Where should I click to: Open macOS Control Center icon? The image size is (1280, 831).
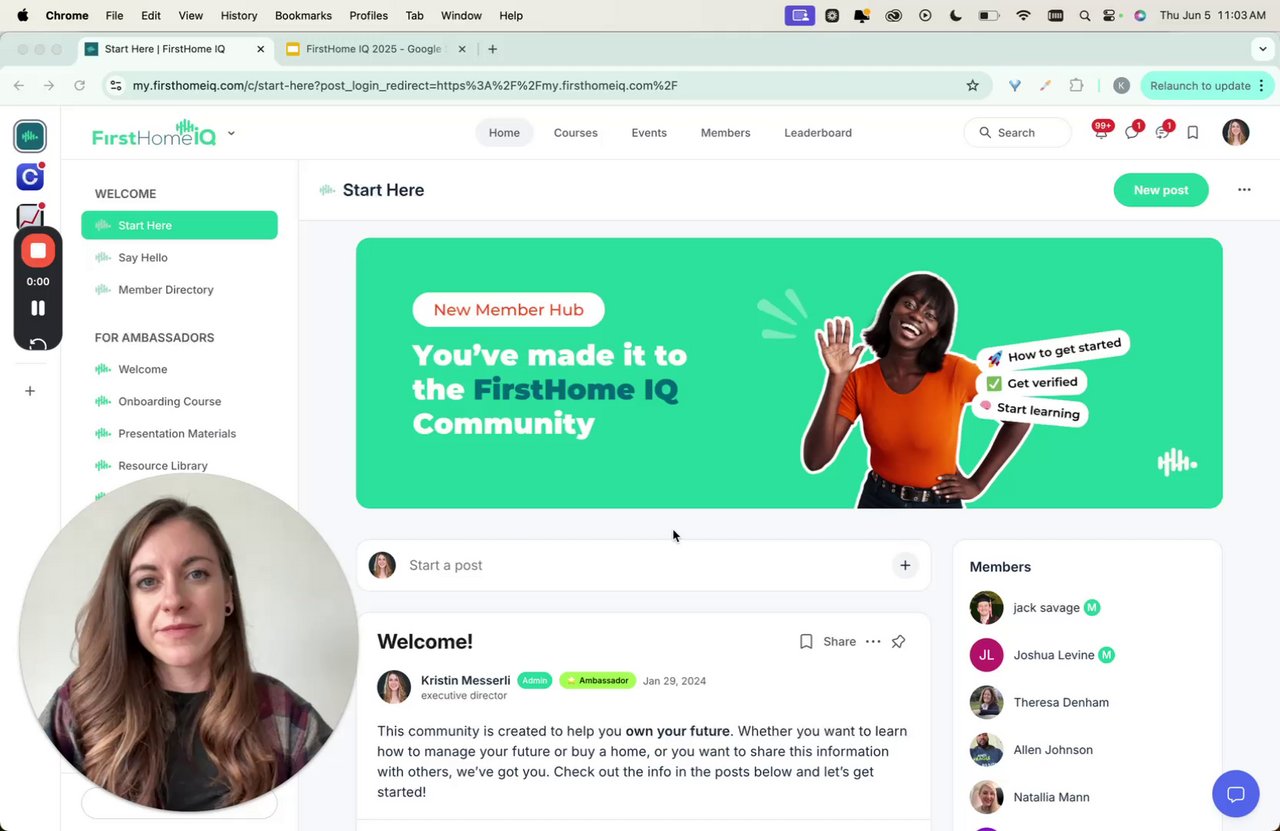[1109, 15]
